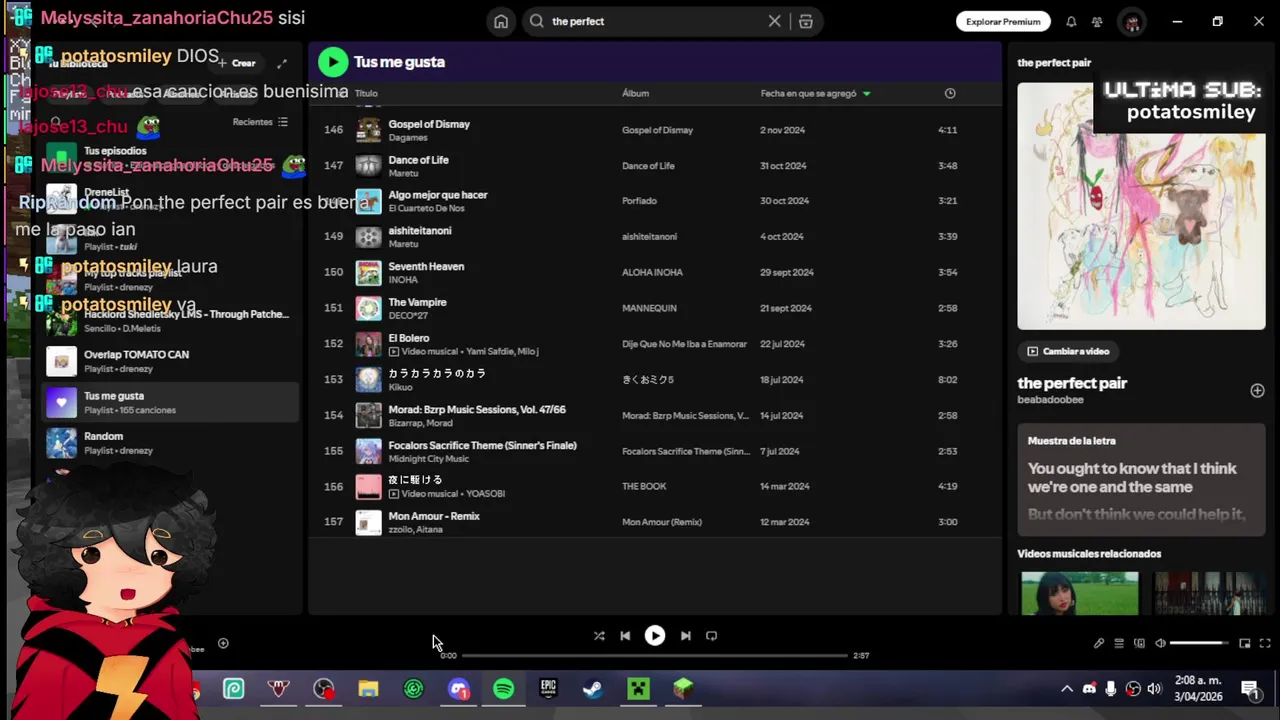This screenshot has width=1280, height=720.
Task: Open the miniplayer icon
Action: click(1245, 643)
